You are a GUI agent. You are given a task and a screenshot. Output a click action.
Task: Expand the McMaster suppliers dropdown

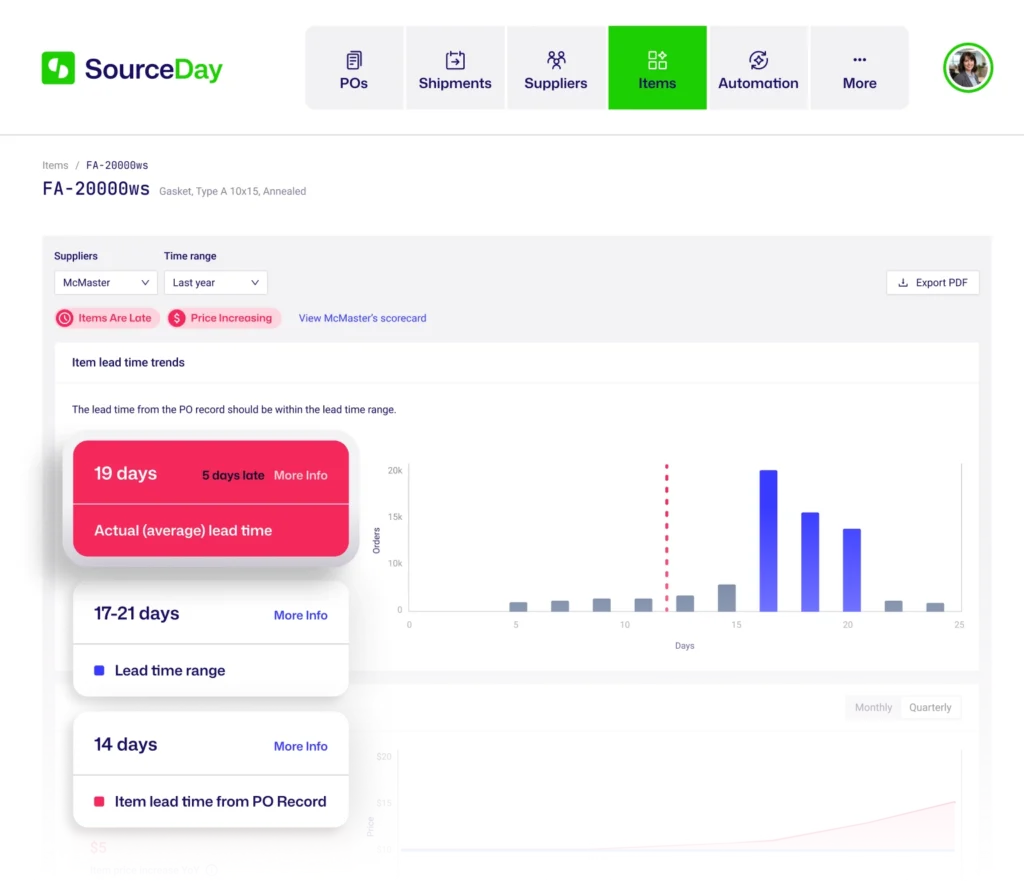coord(106,283)
